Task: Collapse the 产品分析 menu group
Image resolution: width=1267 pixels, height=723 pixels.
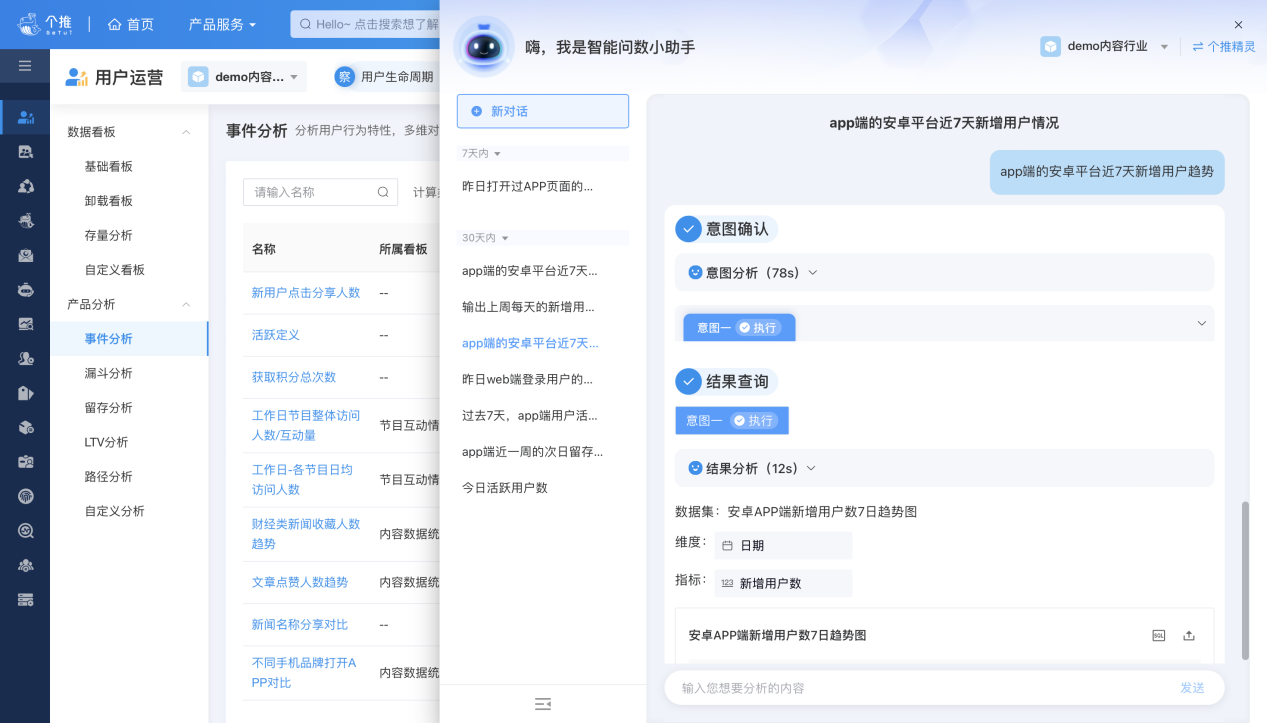Action: tap(186, 304)
